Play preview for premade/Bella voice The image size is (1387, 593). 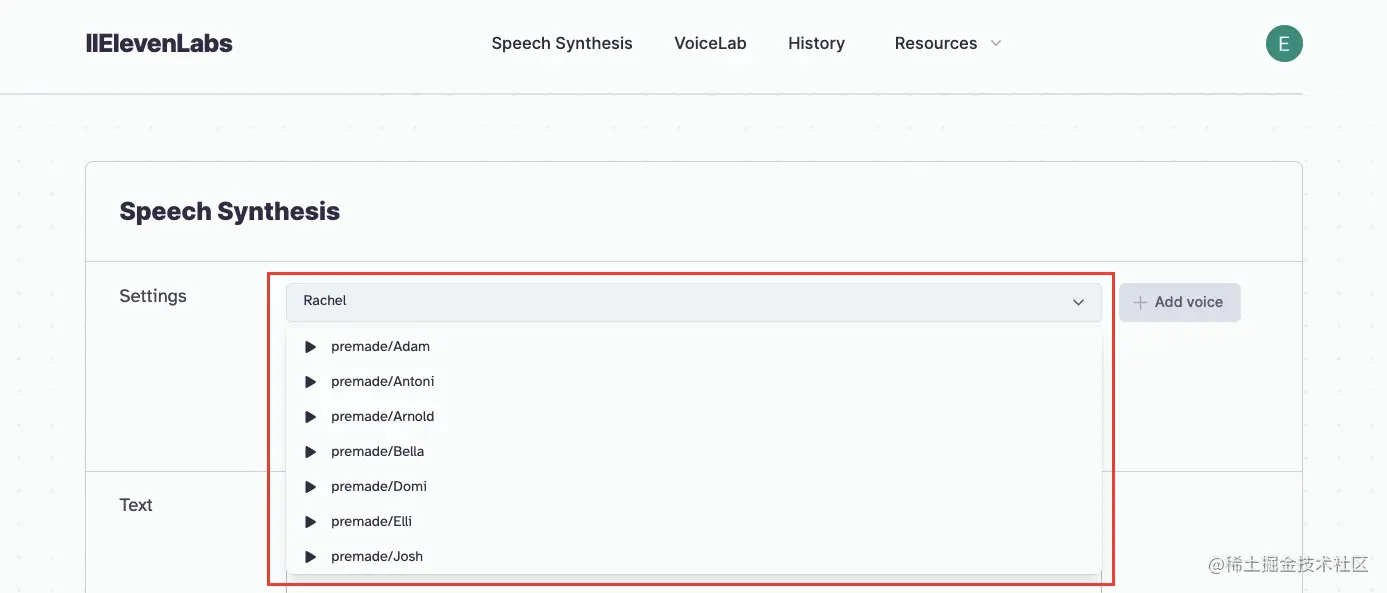pos(310,452)
